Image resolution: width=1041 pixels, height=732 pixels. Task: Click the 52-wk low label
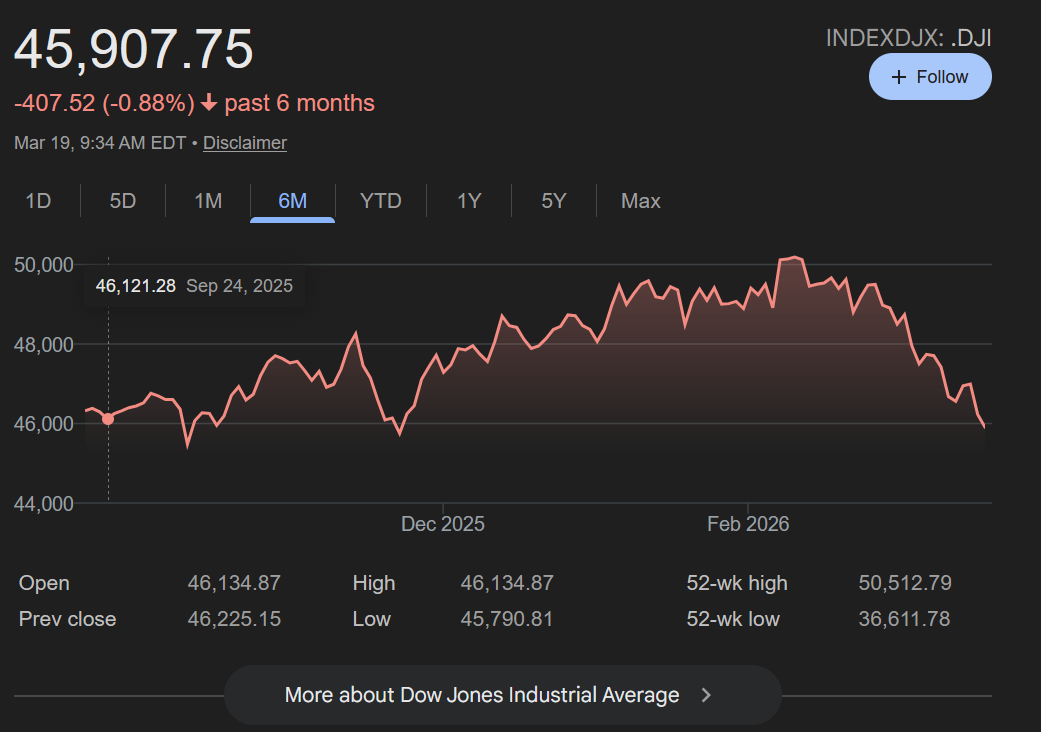point(733,619)
